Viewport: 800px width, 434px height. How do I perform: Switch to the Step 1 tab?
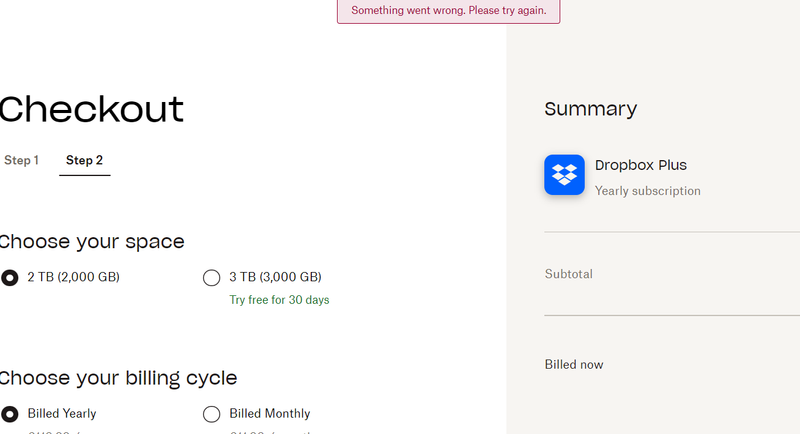point(21,160)
